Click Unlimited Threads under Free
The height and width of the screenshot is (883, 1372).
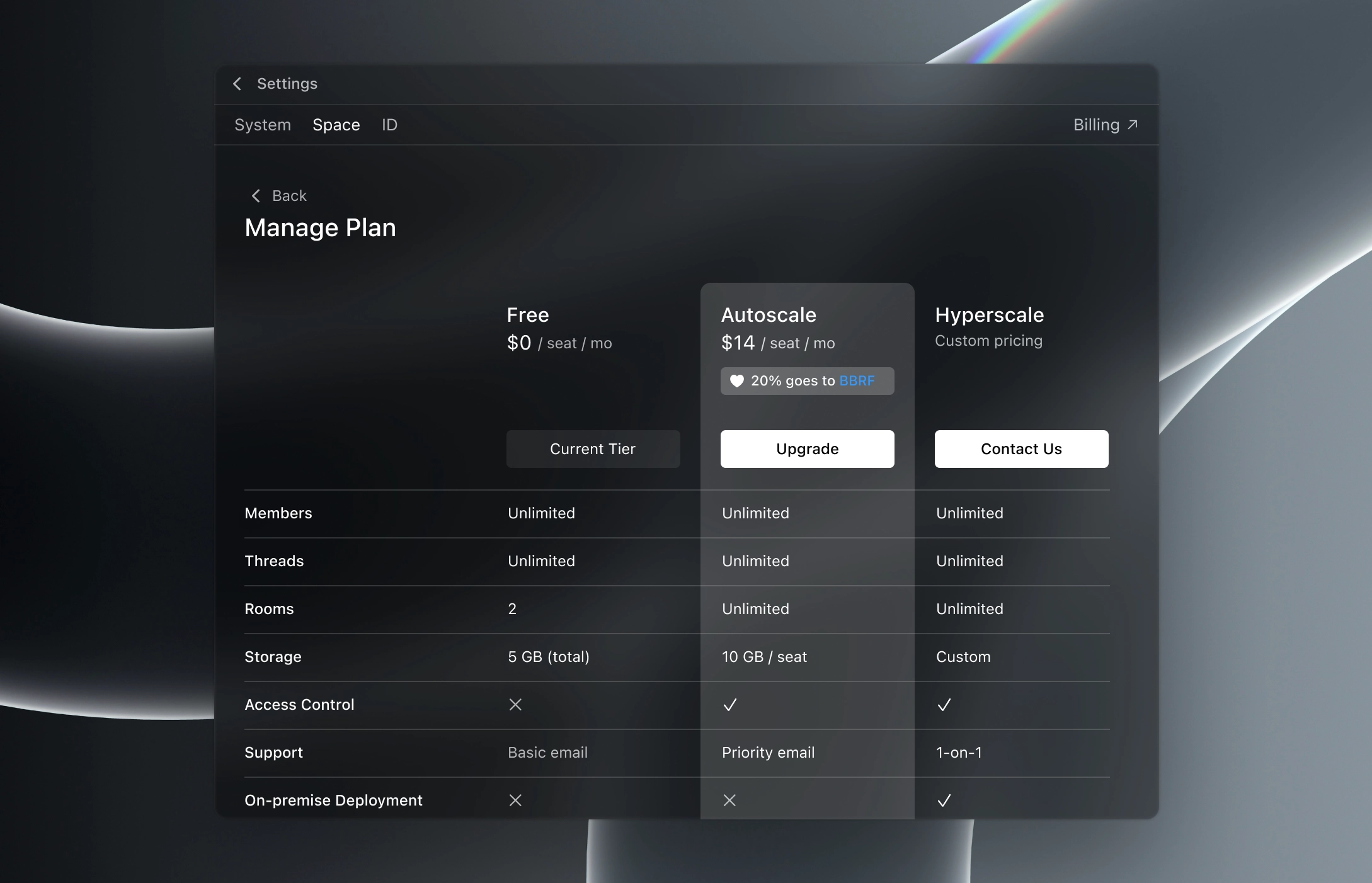(x=541, y=561)
